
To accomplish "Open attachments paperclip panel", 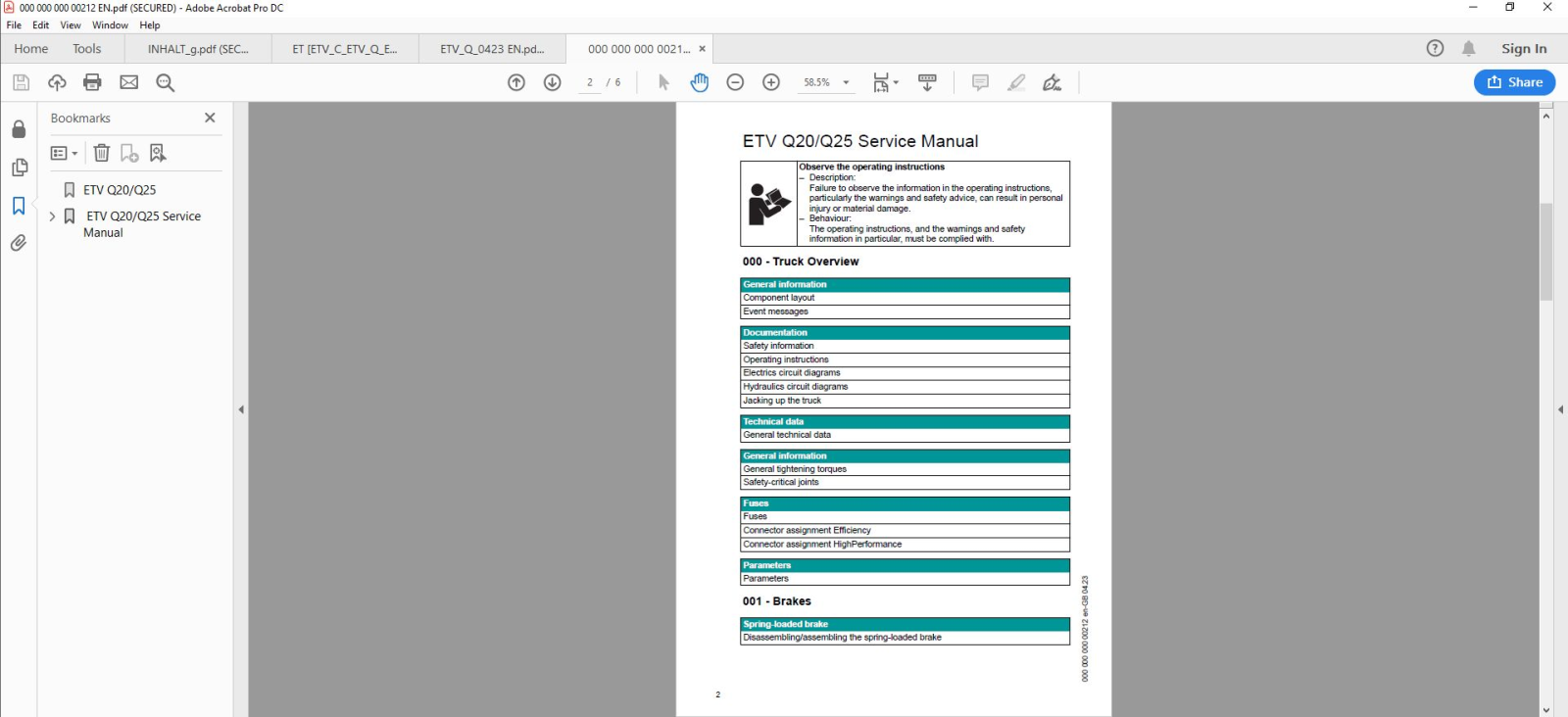I will pyautogui.click(x=19, y=243).
